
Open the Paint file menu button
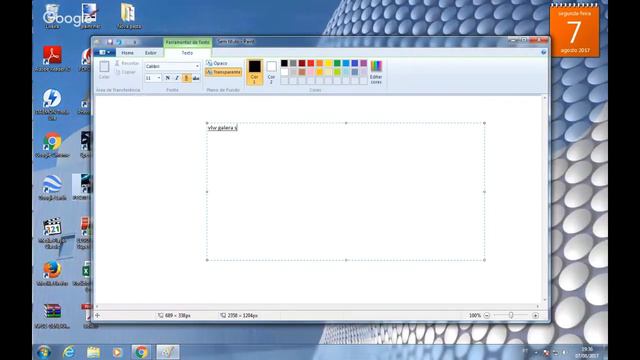click(x=104, y=53)
